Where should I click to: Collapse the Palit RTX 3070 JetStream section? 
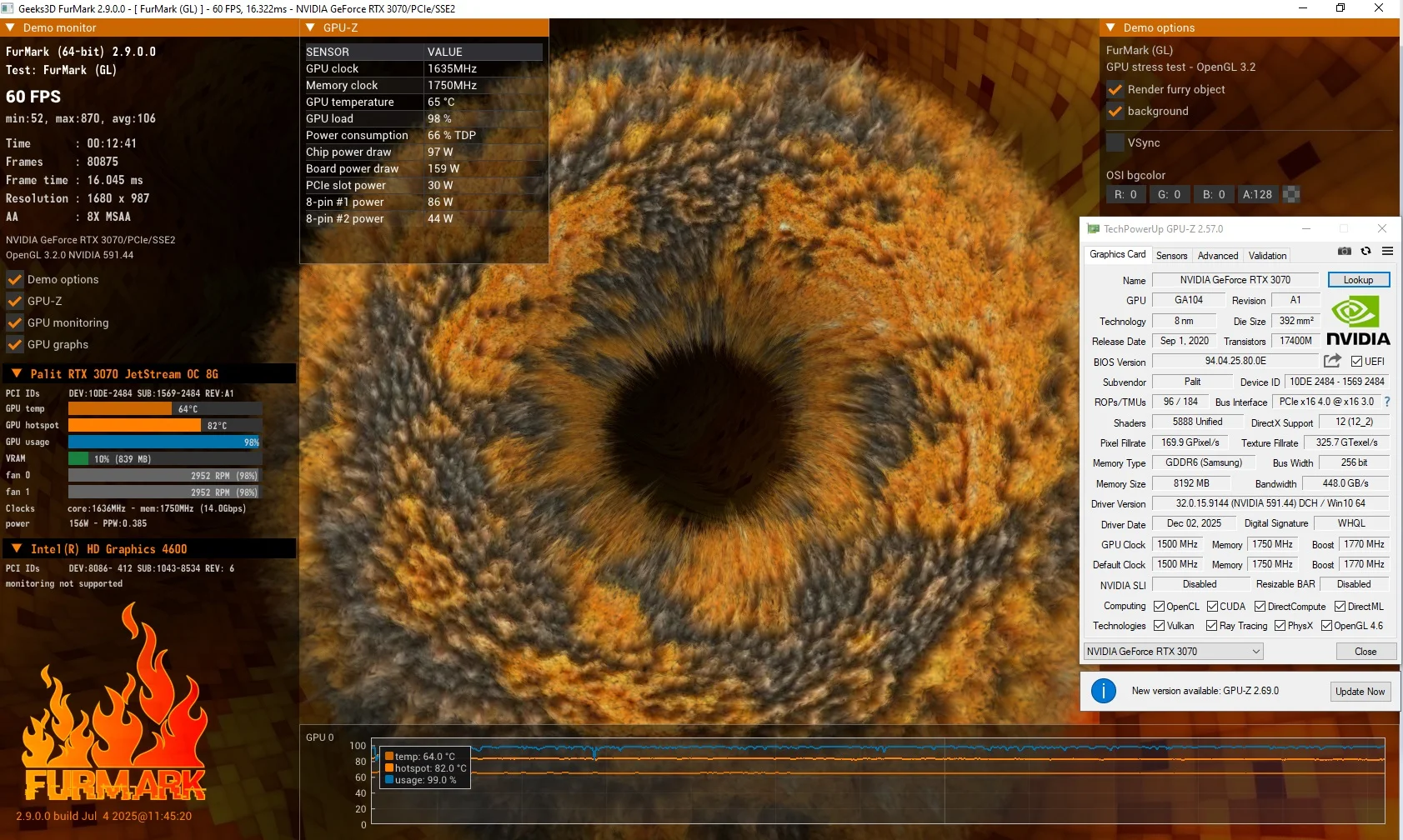click(17, 373)
